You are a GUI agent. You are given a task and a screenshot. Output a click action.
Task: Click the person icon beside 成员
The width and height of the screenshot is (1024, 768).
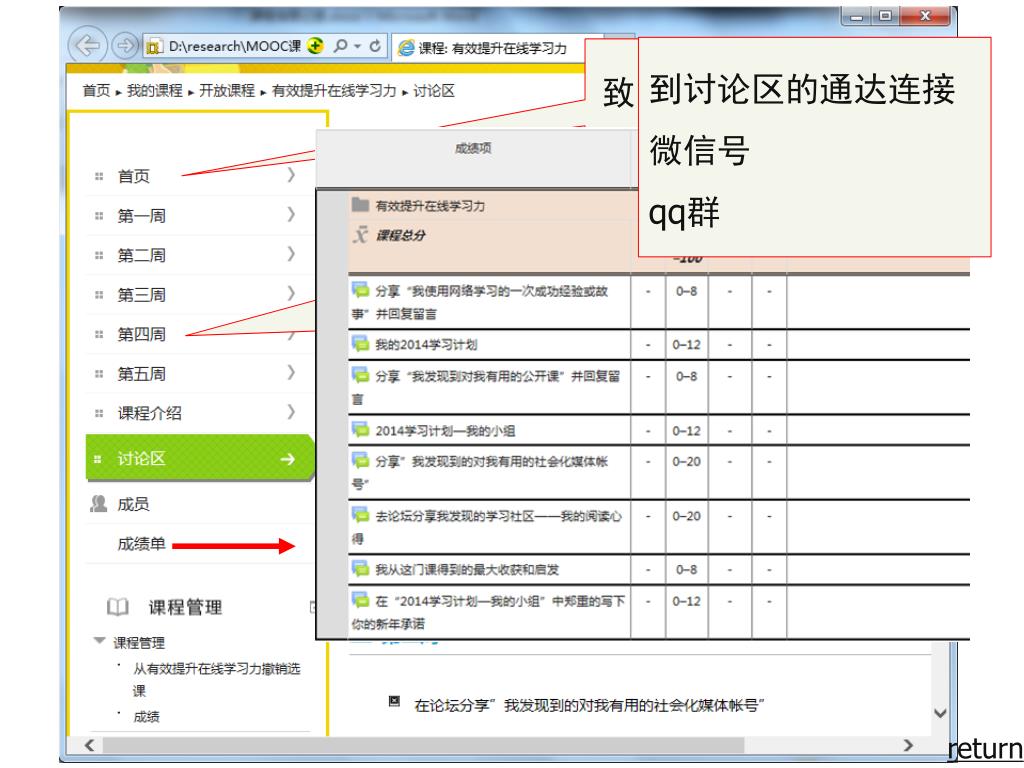pyautogui.click(x=99, y=504)
